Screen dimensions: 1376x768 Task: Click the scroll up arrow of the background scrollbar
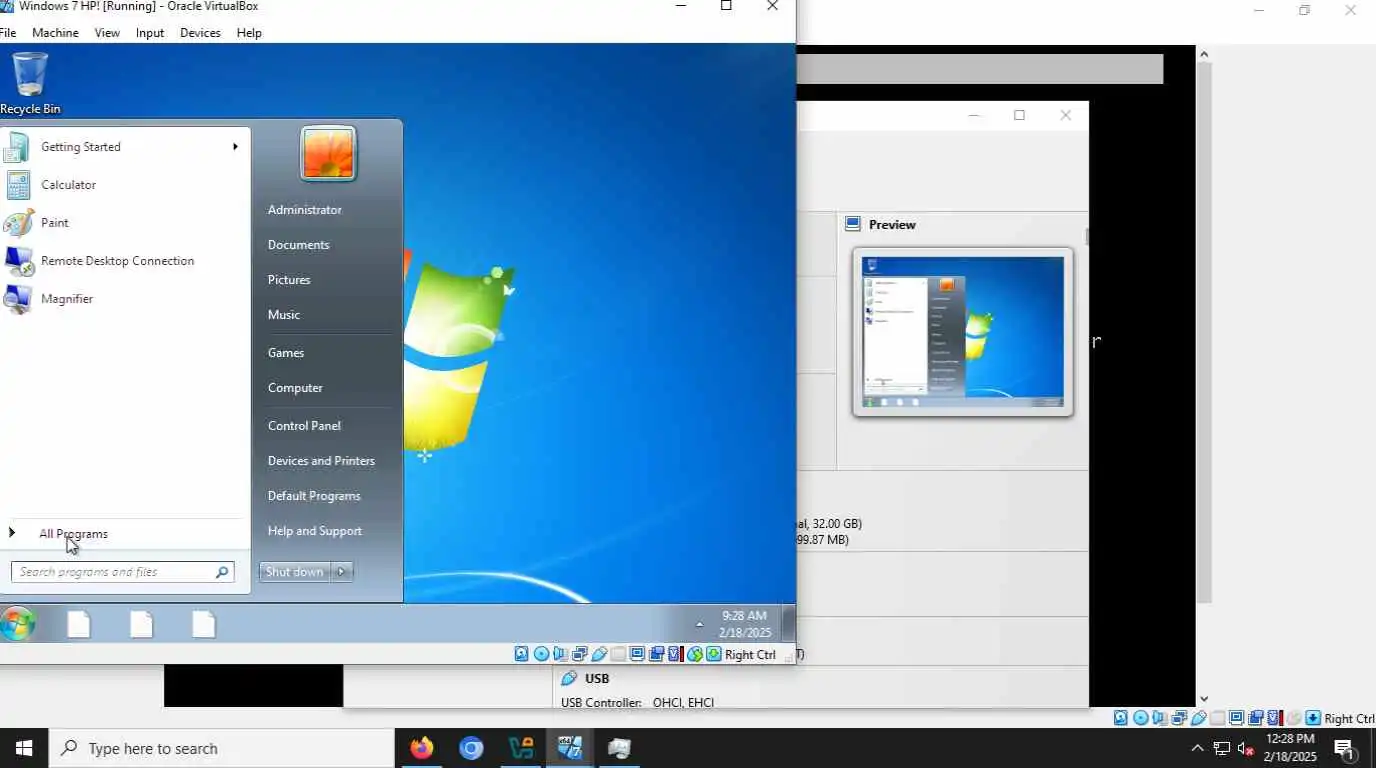1204,54
